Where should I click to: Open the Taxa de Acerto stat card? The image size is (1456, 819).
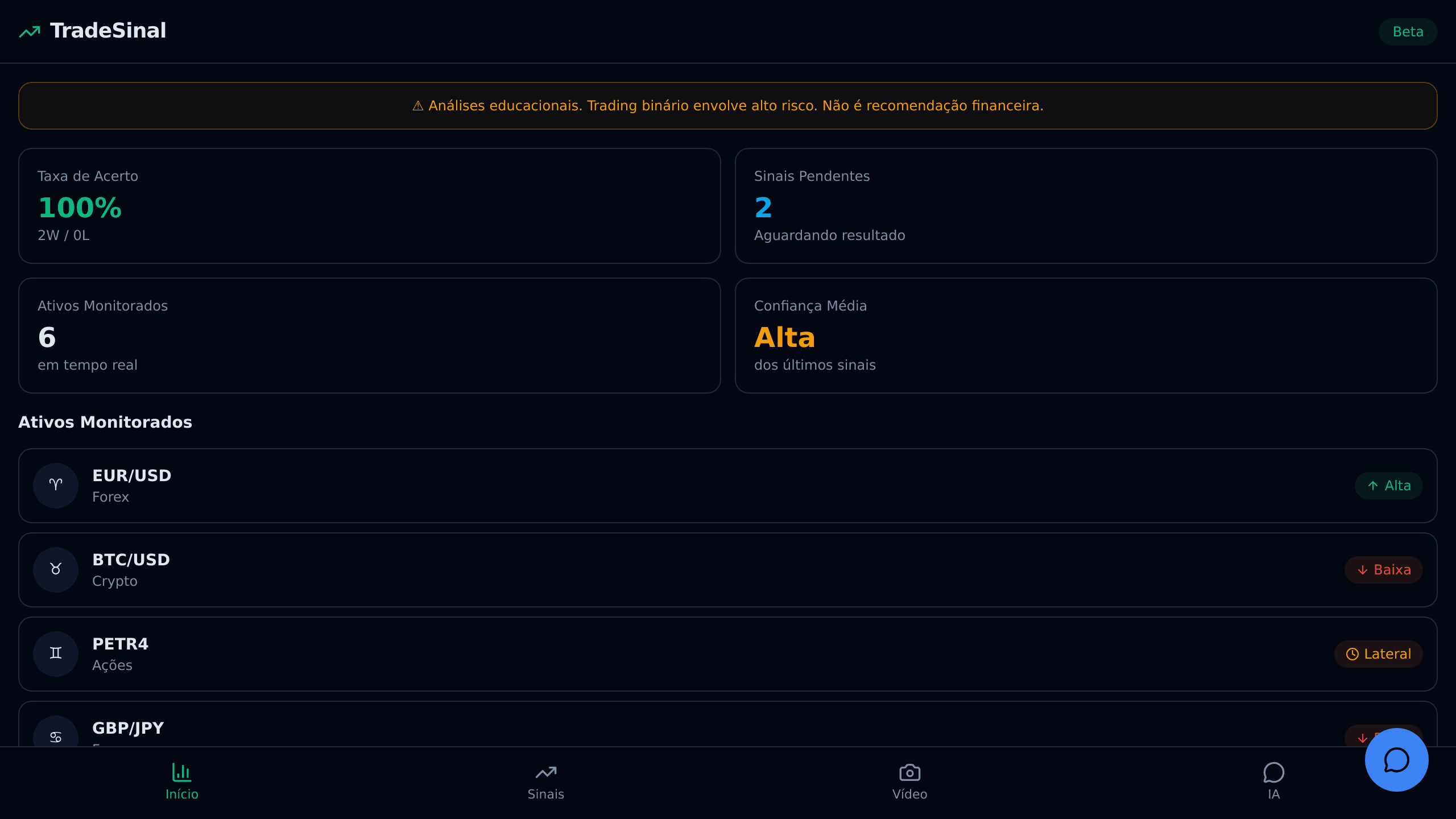[x=370, y=206]
